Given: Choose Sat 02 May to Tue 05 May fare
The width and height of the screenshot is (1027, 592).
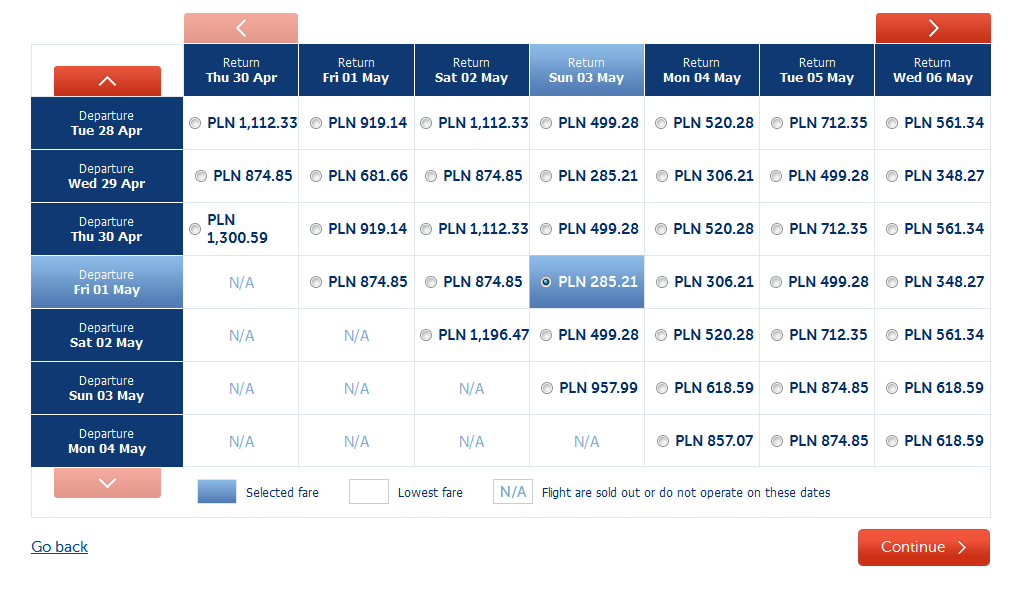Looking at the screenshot, I should [777, 335].
